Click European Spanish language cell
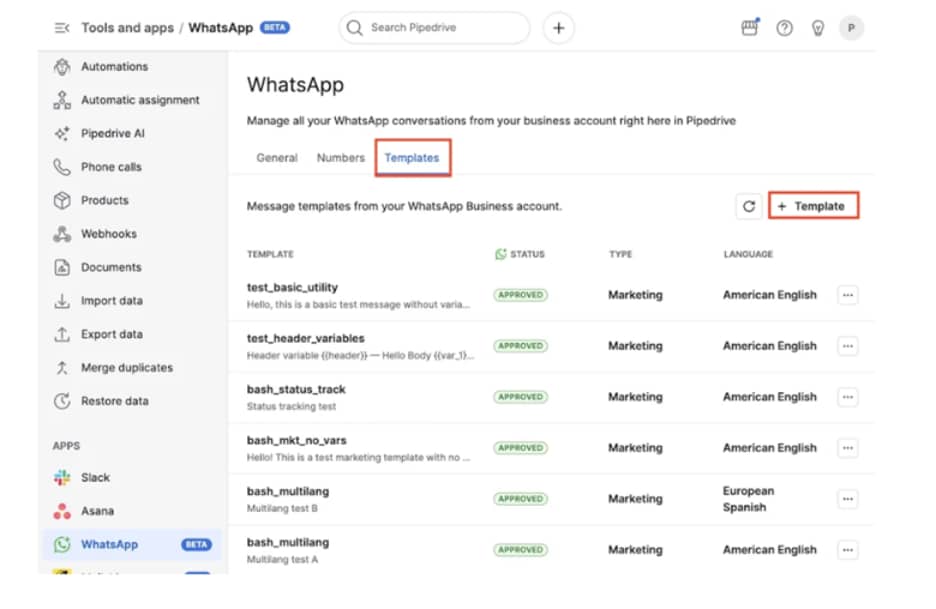Viewport: 936px width, 609px height. [749, 499]
